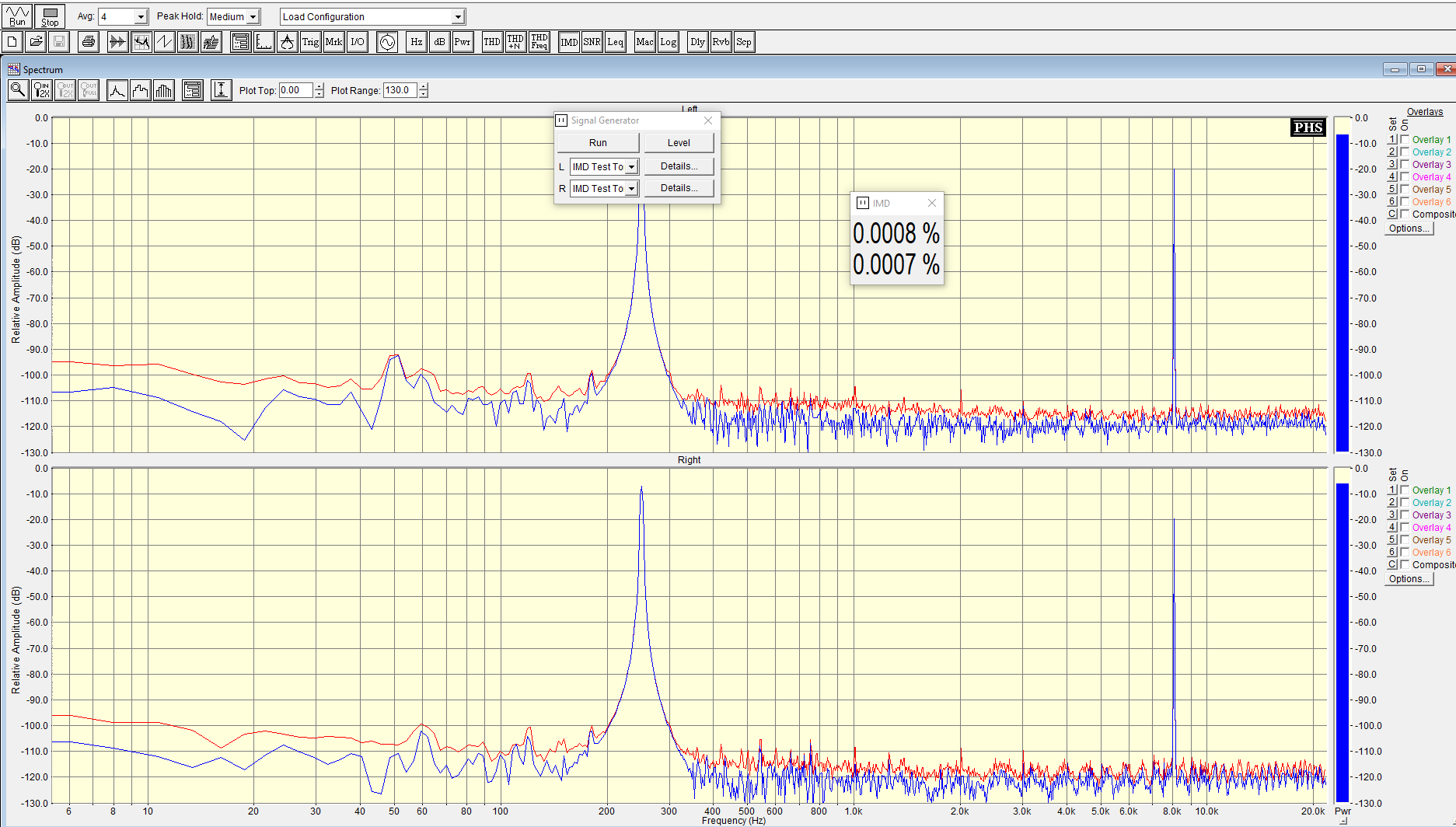Open the Avg averaging dropdown
Image resolution: width=1456 pixels, height=827 pixels.
coord(141,17)
